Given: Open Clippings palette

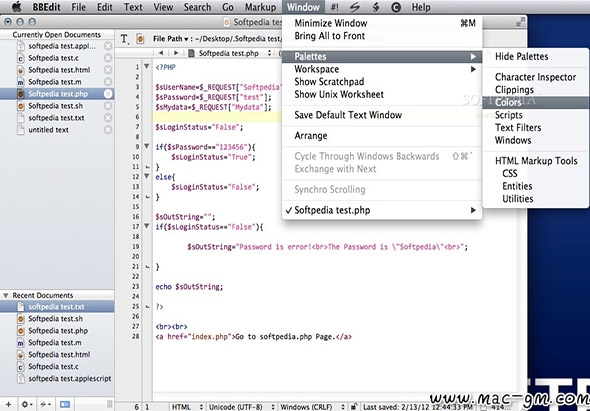Looking at the screenshot, I should [x=536, y=90].
